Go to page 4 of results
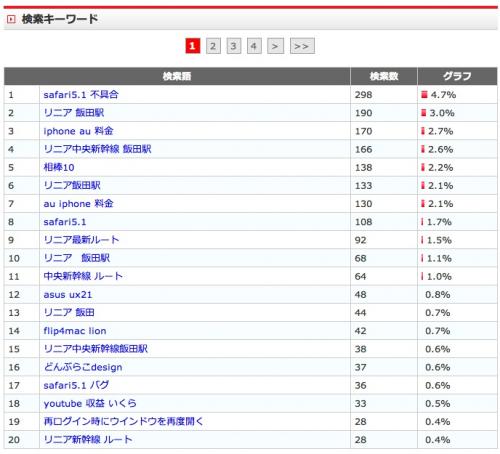This screenshot has height=454, width=500. pyautogui.click(x=254, y=46)
